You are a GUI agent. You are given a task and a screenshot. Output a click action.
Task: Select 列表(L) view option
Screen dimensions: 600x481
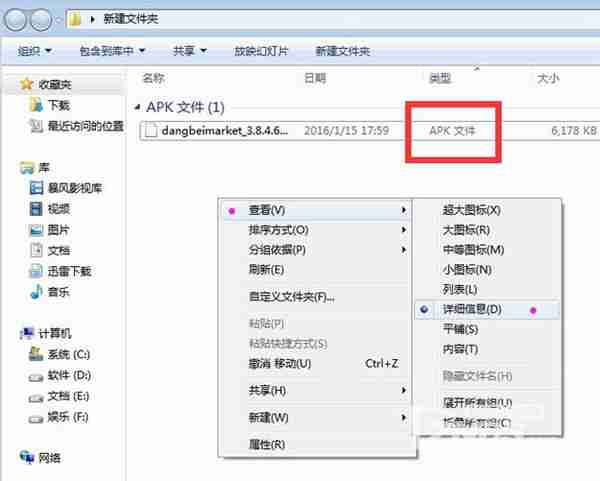tap(487, 290)
